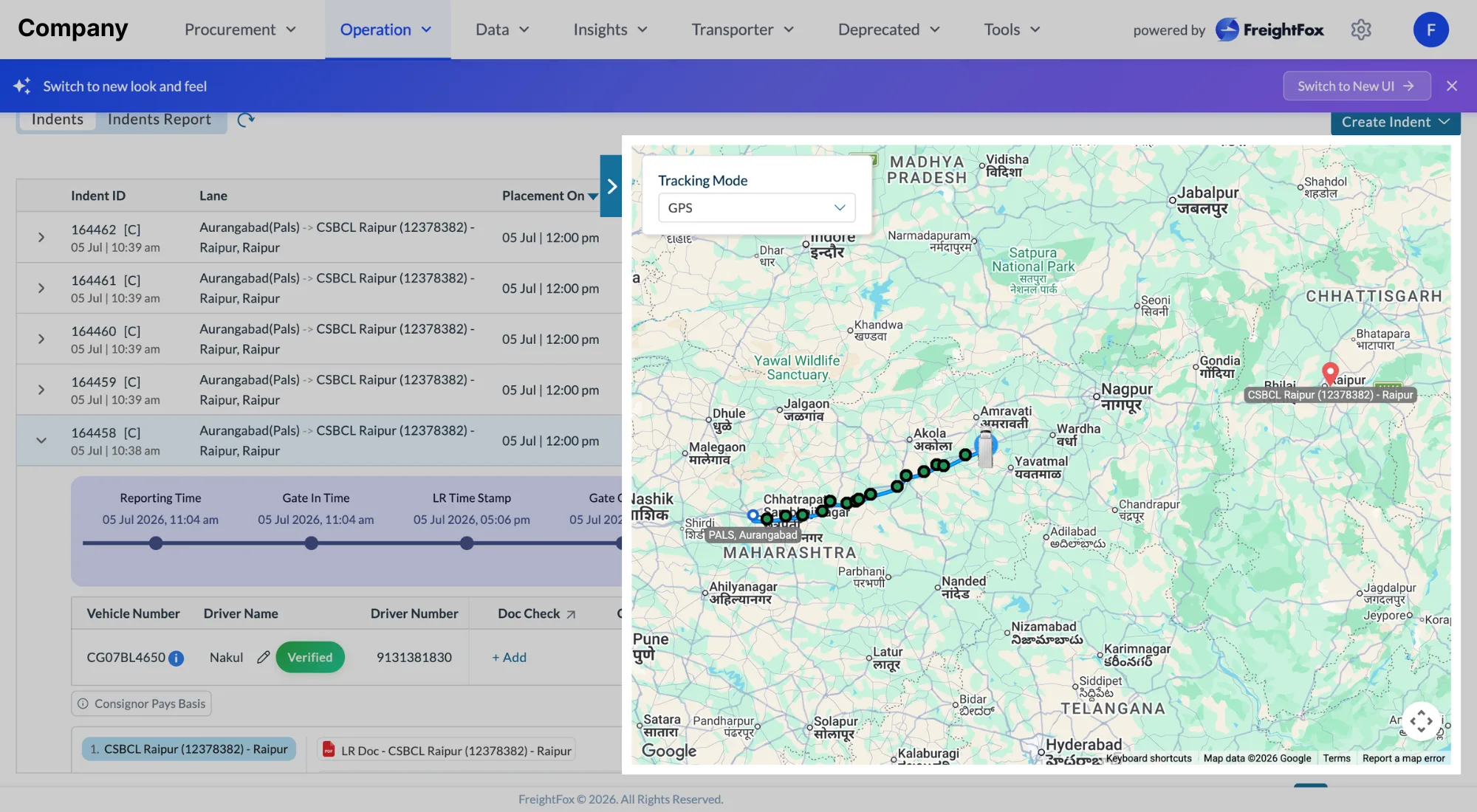
Task: Click the refresh icon beside Indents Report
Action: pyautogui.click(x=246, y=120)
